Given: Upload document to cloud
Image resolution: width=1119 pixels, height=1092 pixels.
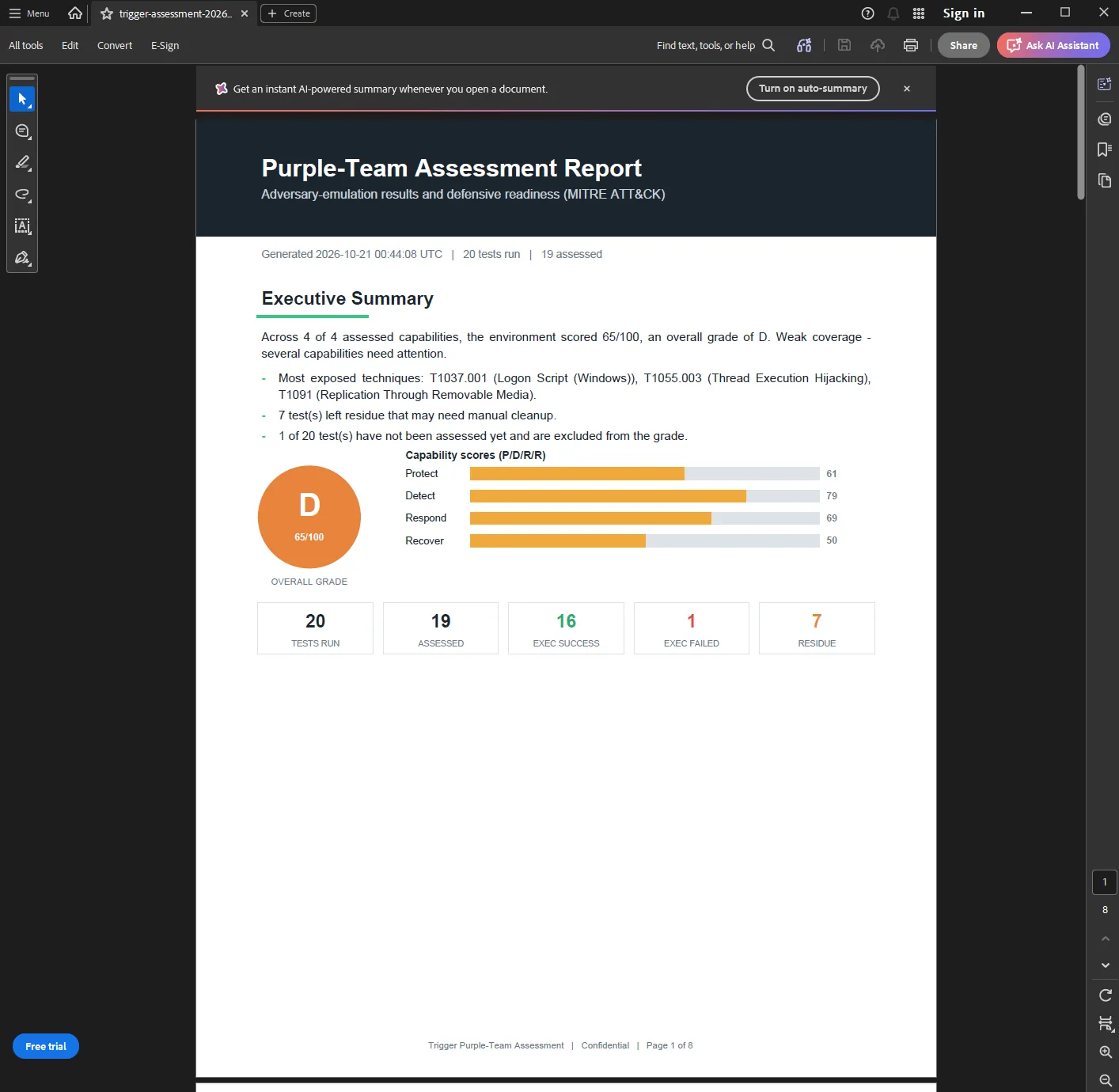Looking at the screenshot, I should pos(878,45).
